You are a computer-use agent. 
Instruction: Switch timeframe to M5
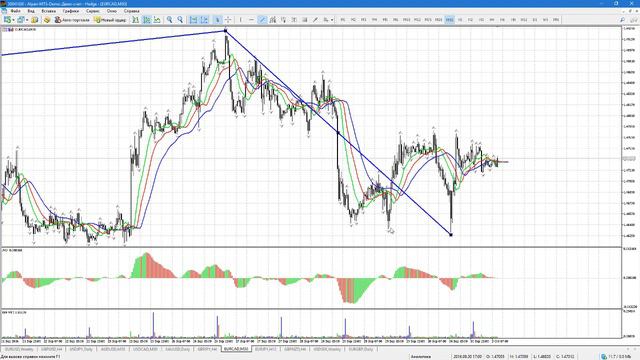click(x=385, y=20)
